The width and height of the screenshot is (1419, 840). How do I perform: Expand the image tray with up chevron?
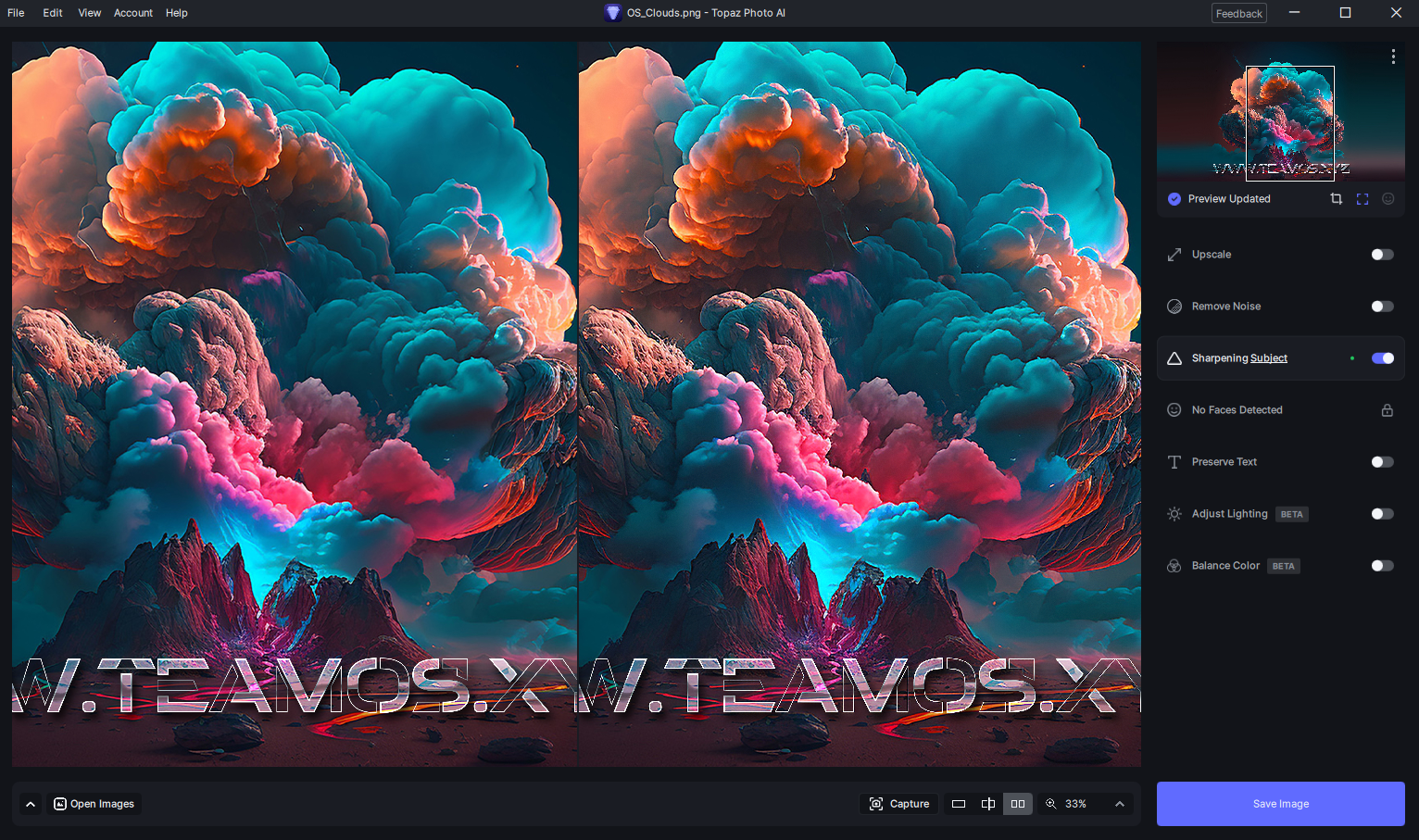click(x=31, y=804)
